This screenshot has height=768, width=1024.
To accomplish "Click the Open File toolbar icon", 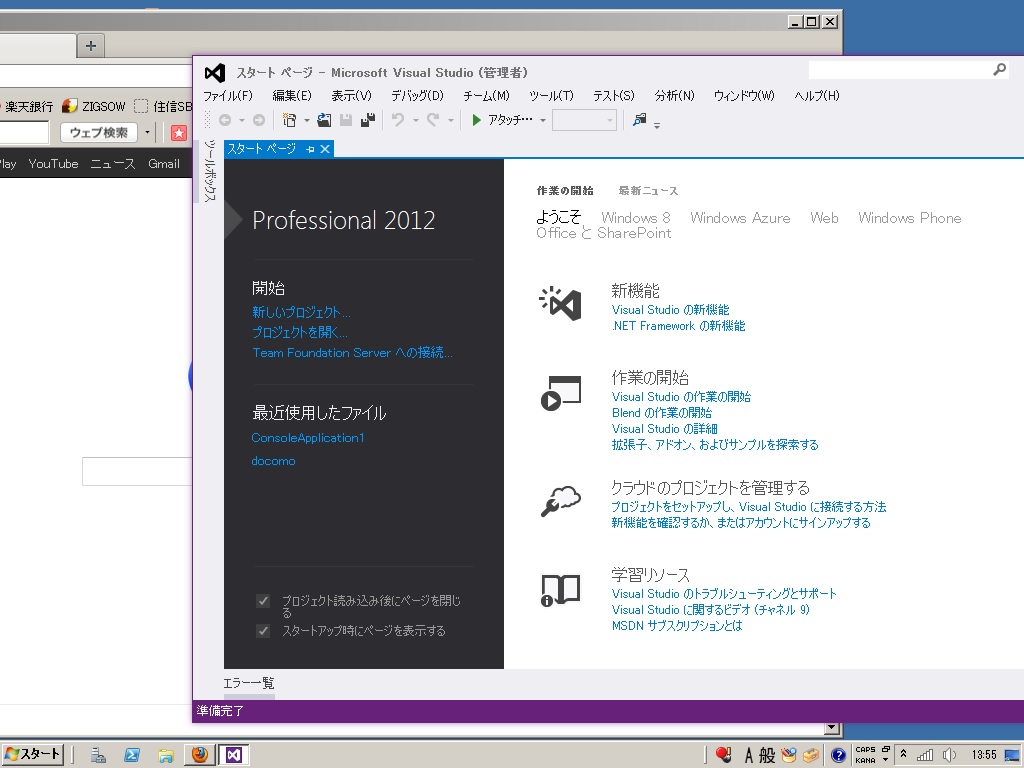I will coord(324,120).
